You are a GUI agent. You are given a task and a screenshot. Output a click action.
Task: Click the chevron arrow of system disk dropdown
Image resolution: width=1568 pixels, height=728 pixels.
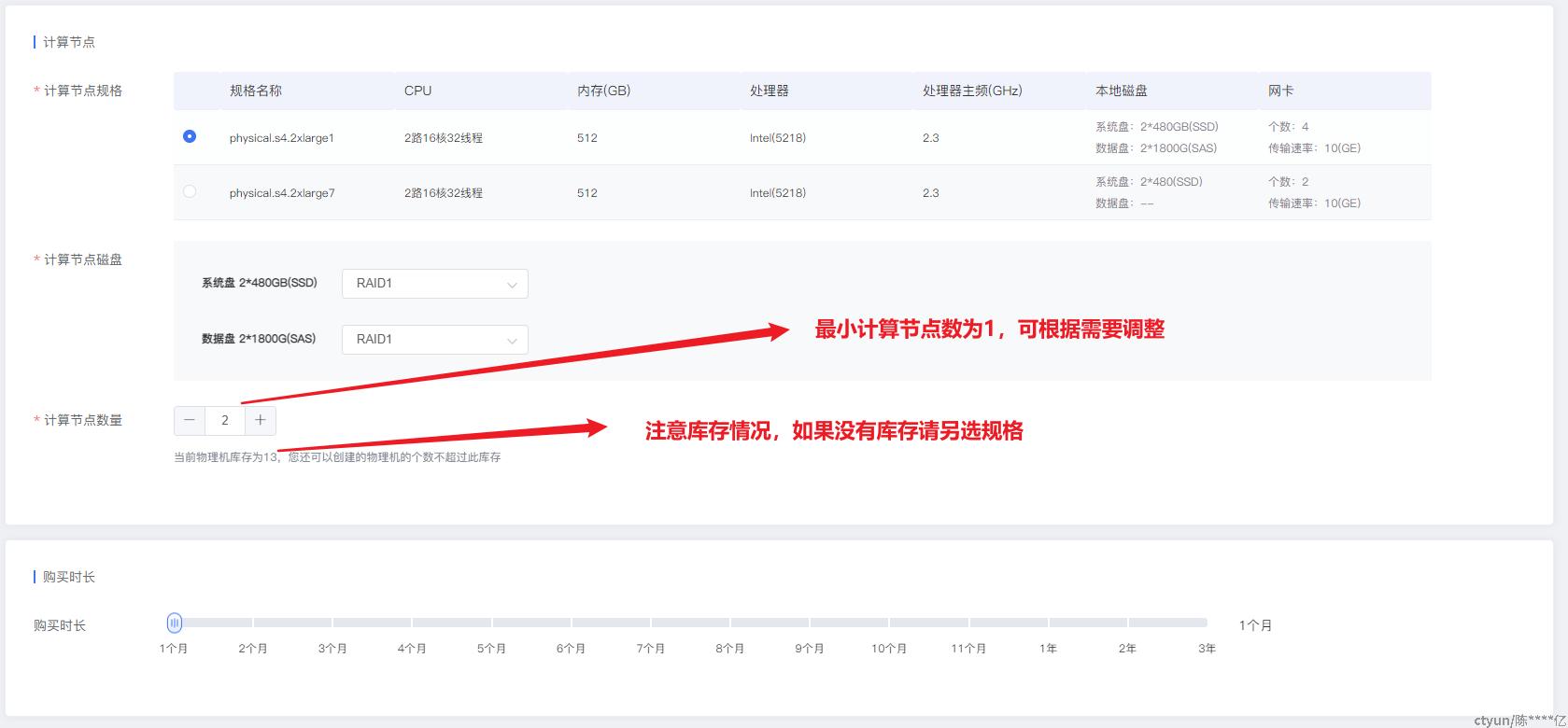tap(512, 285)
